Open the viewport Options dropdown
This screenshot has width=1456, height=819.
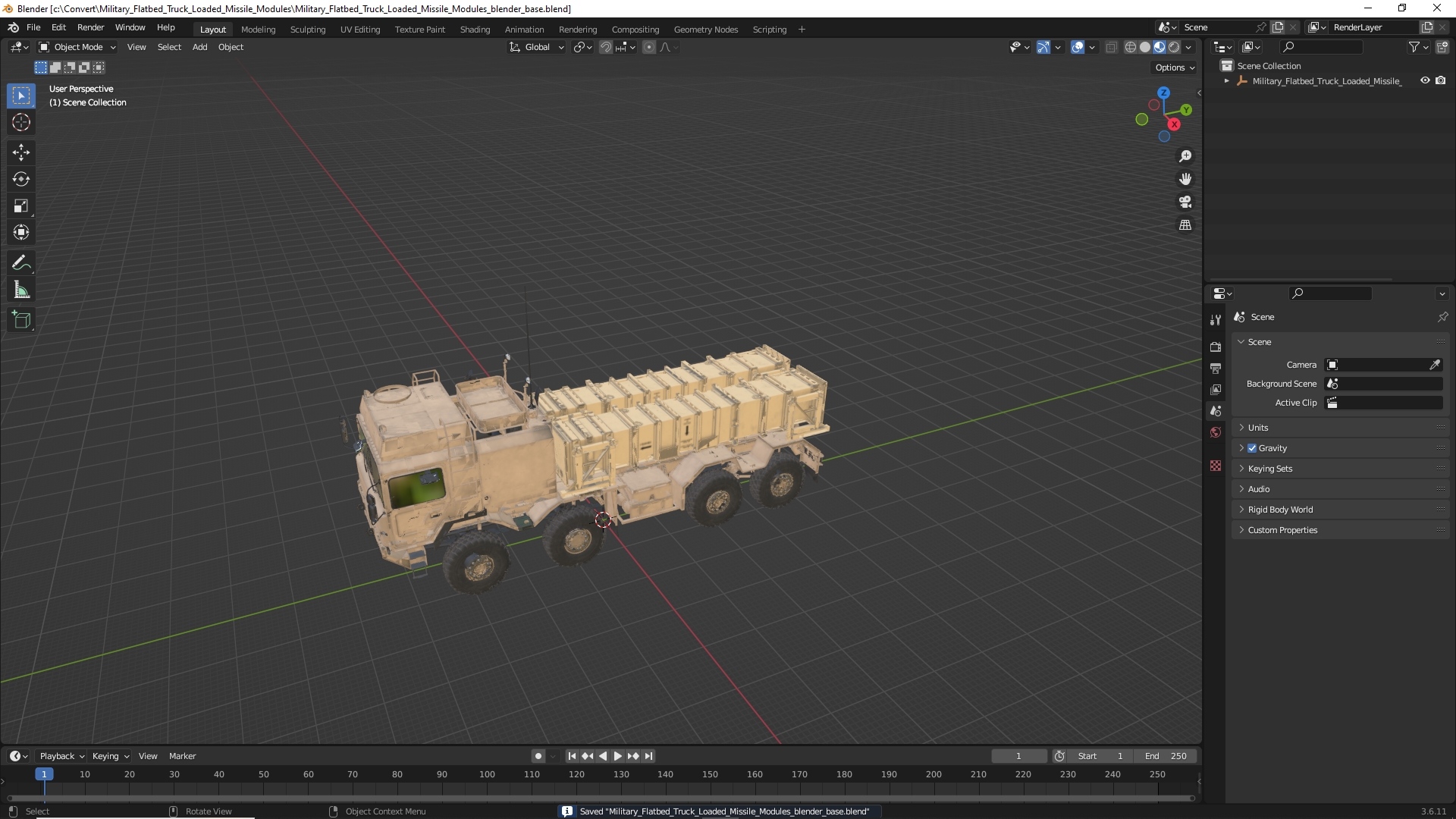(1174, 67)
